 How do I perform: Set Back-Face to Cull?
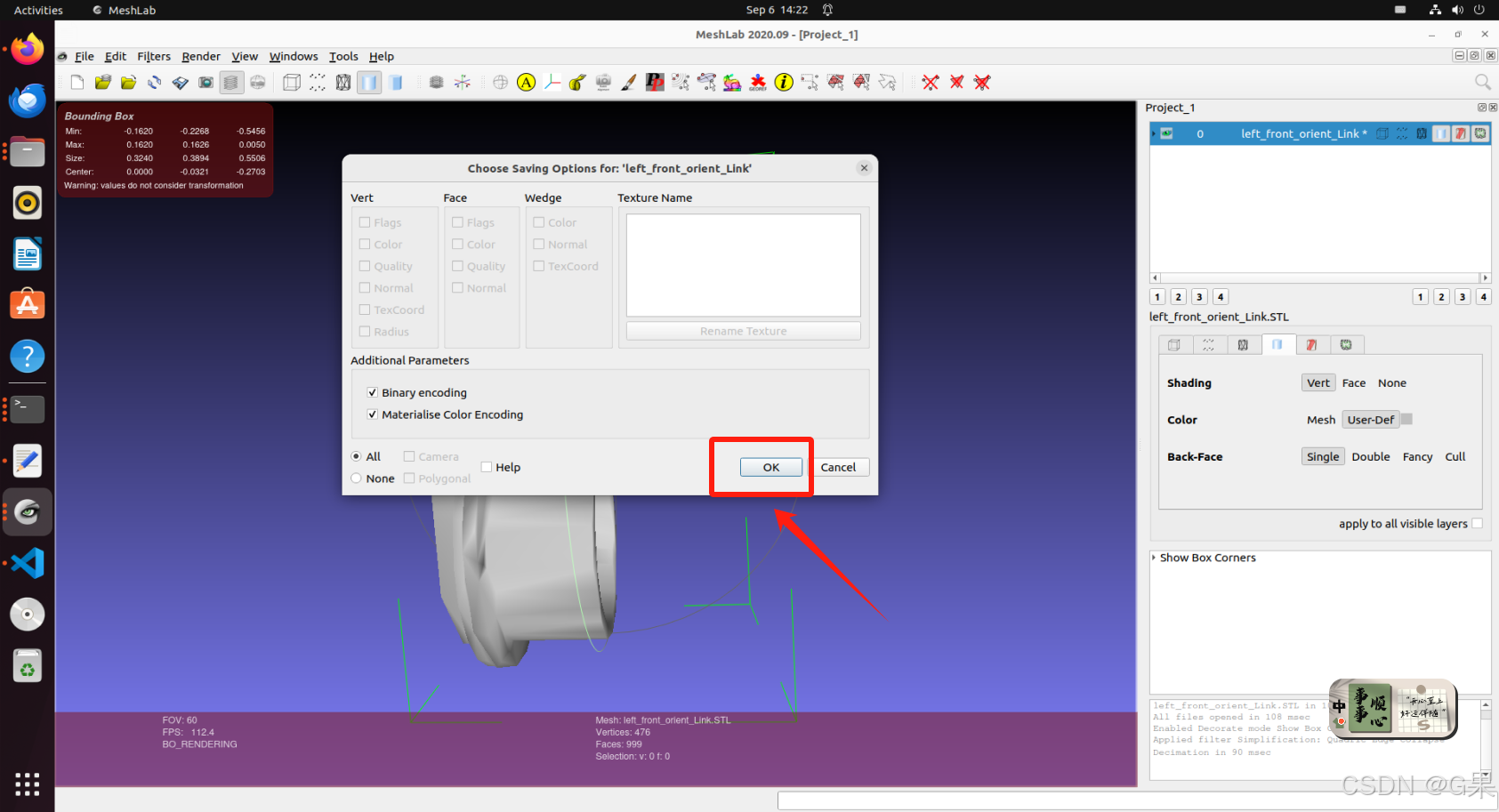[1455, 457]
